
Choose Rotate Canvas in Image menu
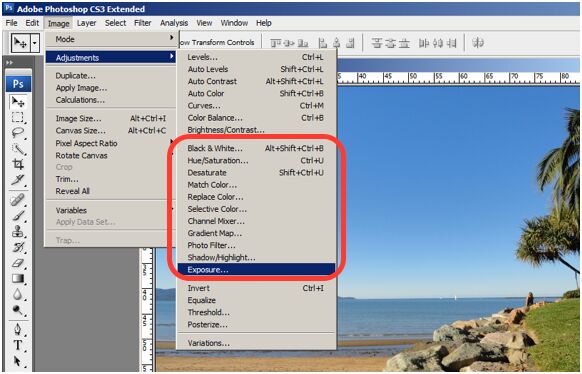coord(110,155)
